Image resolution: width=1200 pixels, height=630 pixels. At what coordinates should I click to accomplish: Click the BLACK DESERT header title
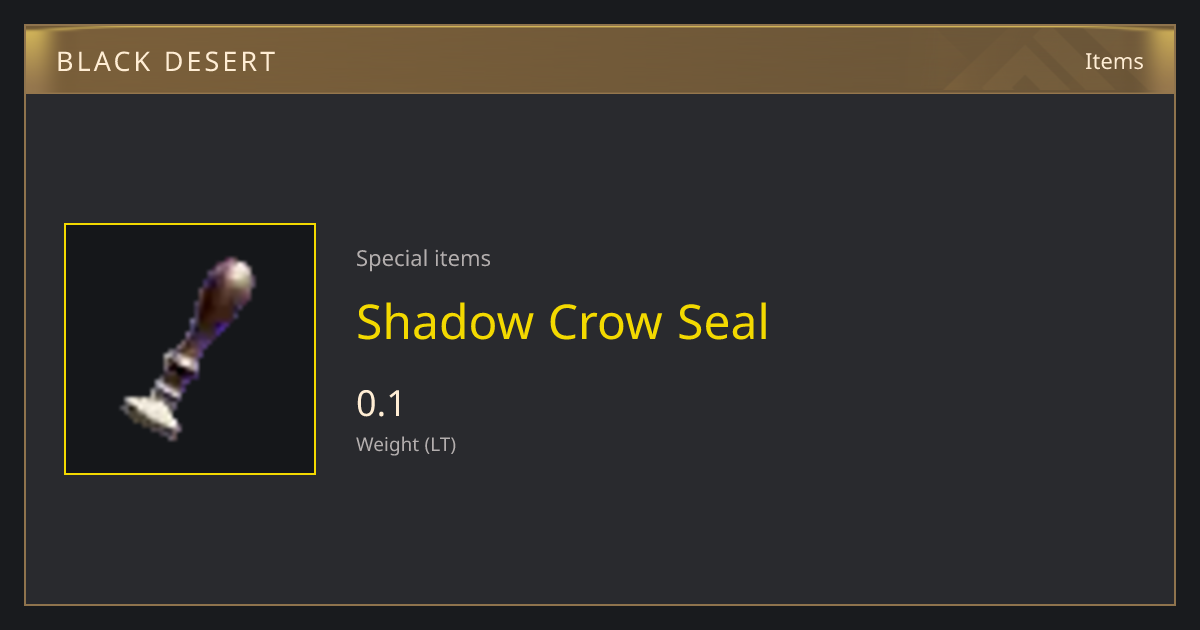coord(166,62)
